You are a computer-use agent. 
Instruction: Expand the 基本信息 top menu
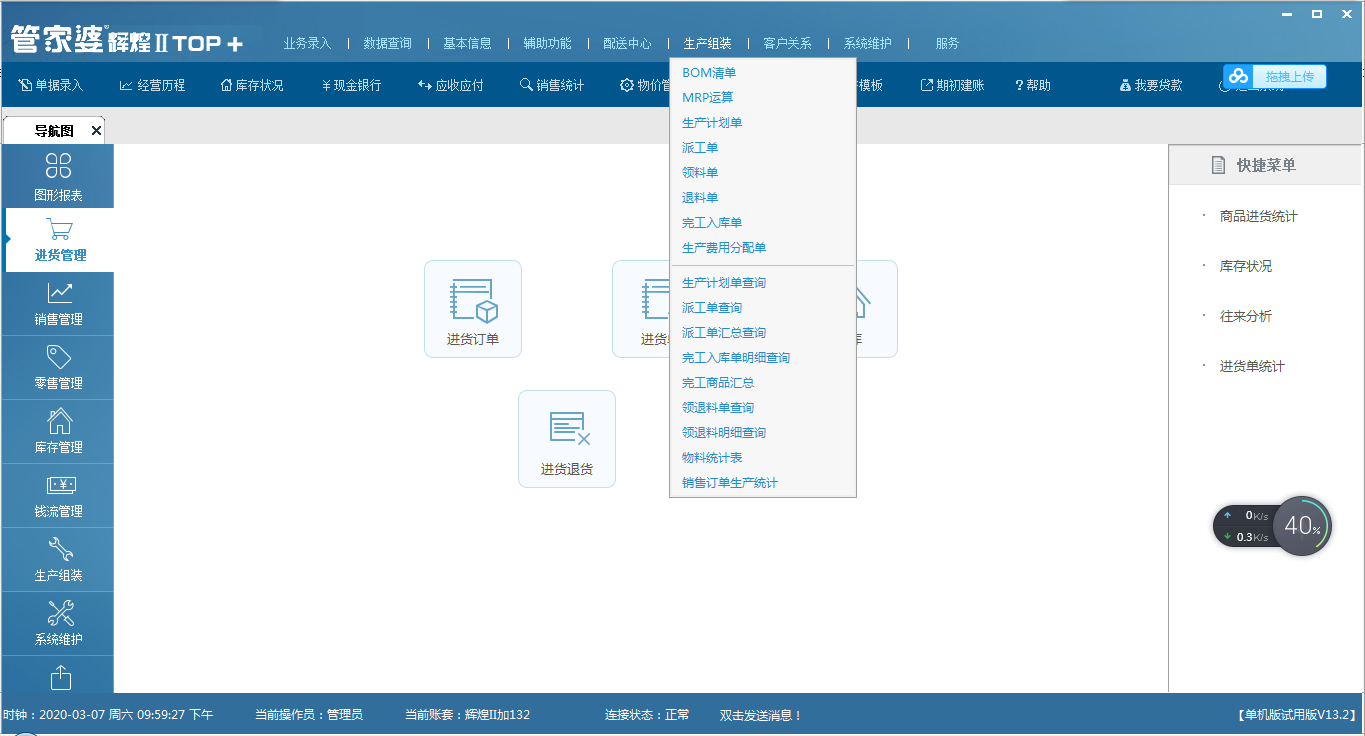coord(467,44)
